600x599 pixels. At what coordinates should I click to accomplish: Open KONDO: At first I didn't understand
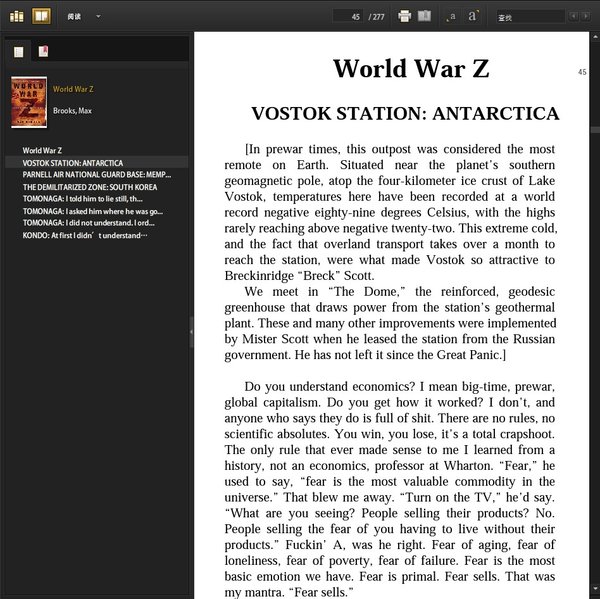coord(85,235)
